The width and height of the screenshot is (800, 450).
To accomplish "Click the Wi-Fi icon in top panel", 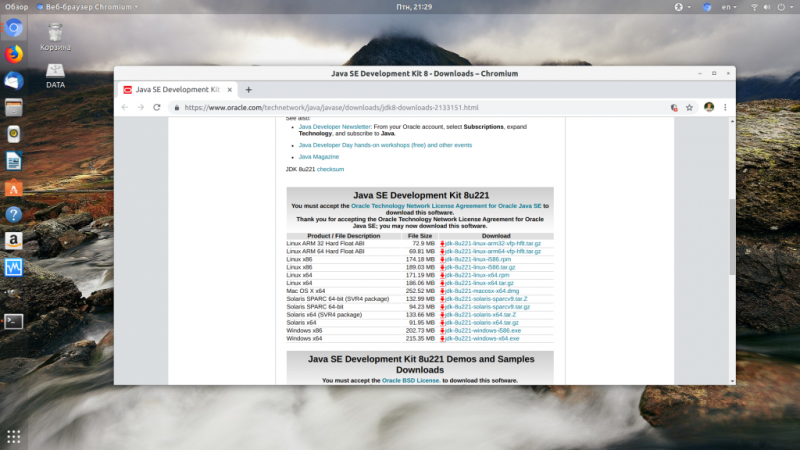I will (x=754, y=7).
